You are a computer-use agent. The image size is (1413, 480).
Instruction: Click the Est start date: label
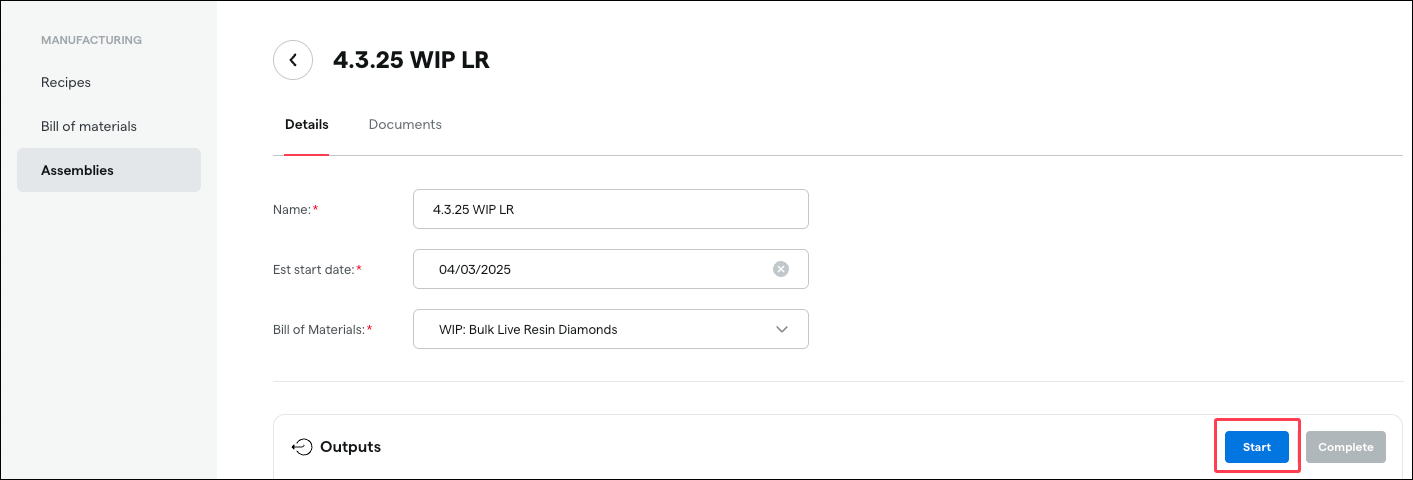tap(317, 269)
